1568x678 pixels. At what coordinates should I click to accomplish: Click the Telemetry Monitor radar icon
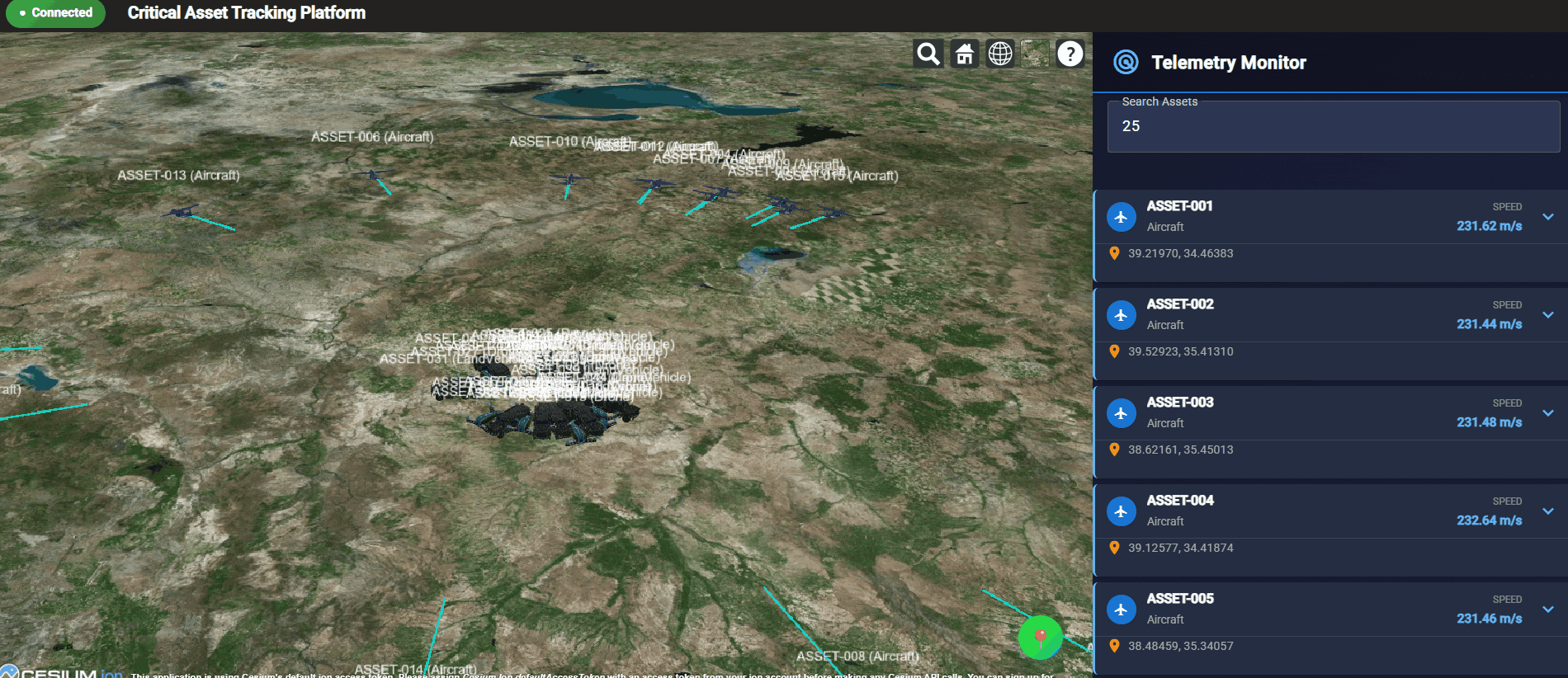point(1126,62)
